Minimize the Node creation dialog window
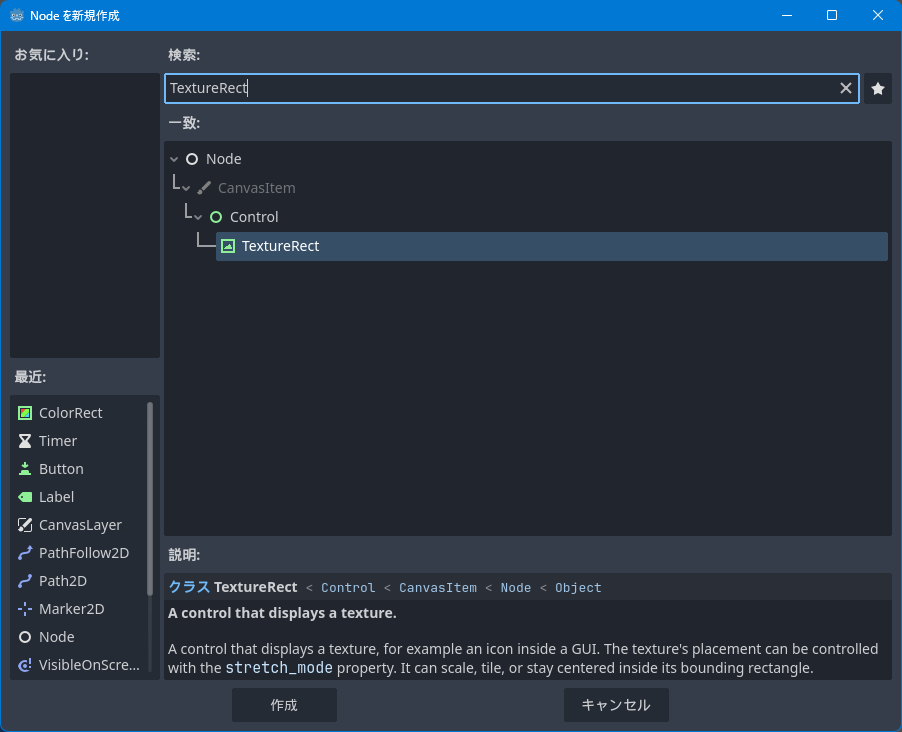The image size is (902, 732). pos(787,16)
